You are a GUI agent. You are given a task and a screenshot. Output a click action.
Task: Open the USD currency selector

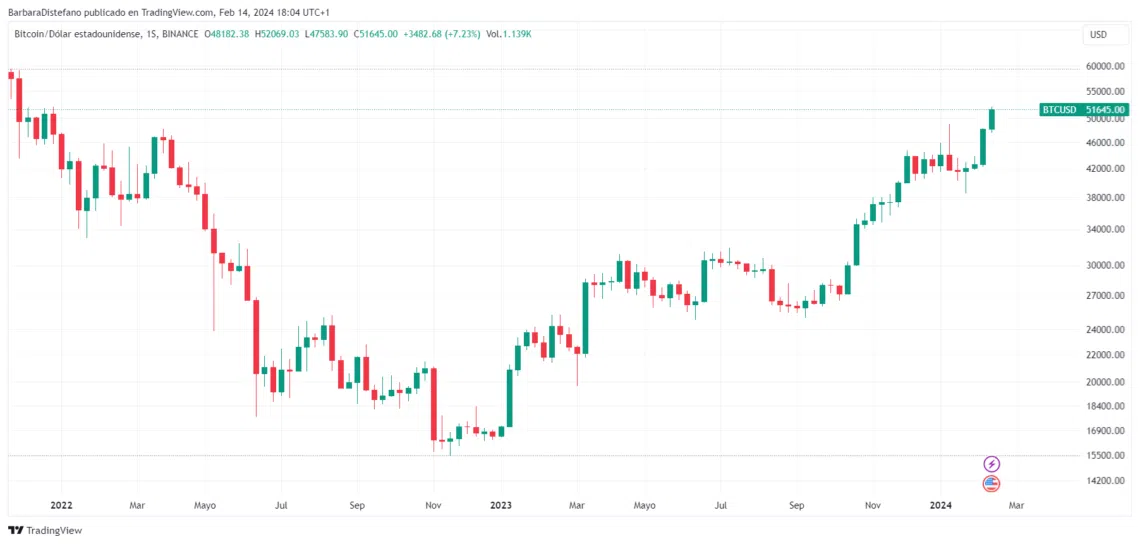[x=1098, y=34]
